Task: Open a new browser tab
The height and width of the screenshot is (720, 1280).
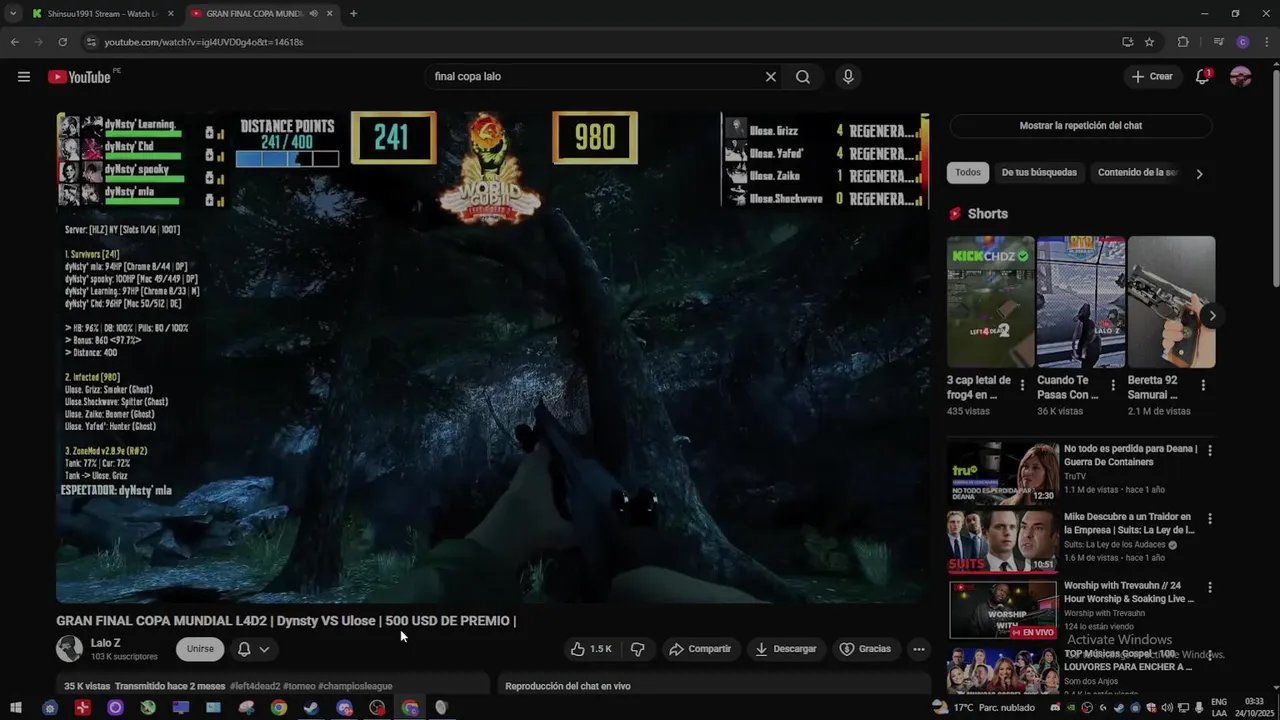Action: pyautogui.click(x=353, y=14)
